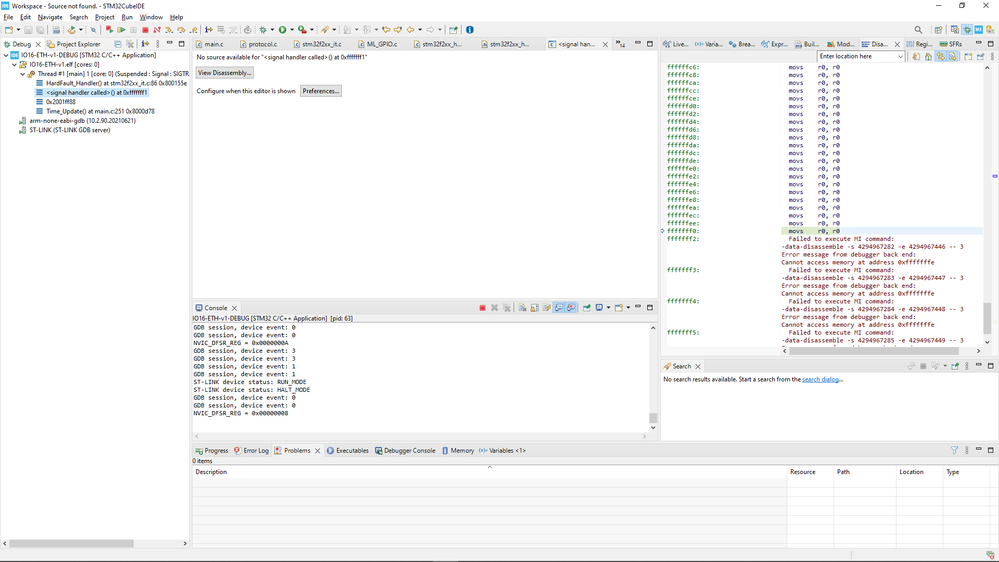Switch to the Debugger Console tab
This screenshot has height=562, width=999.
[405, 450]
